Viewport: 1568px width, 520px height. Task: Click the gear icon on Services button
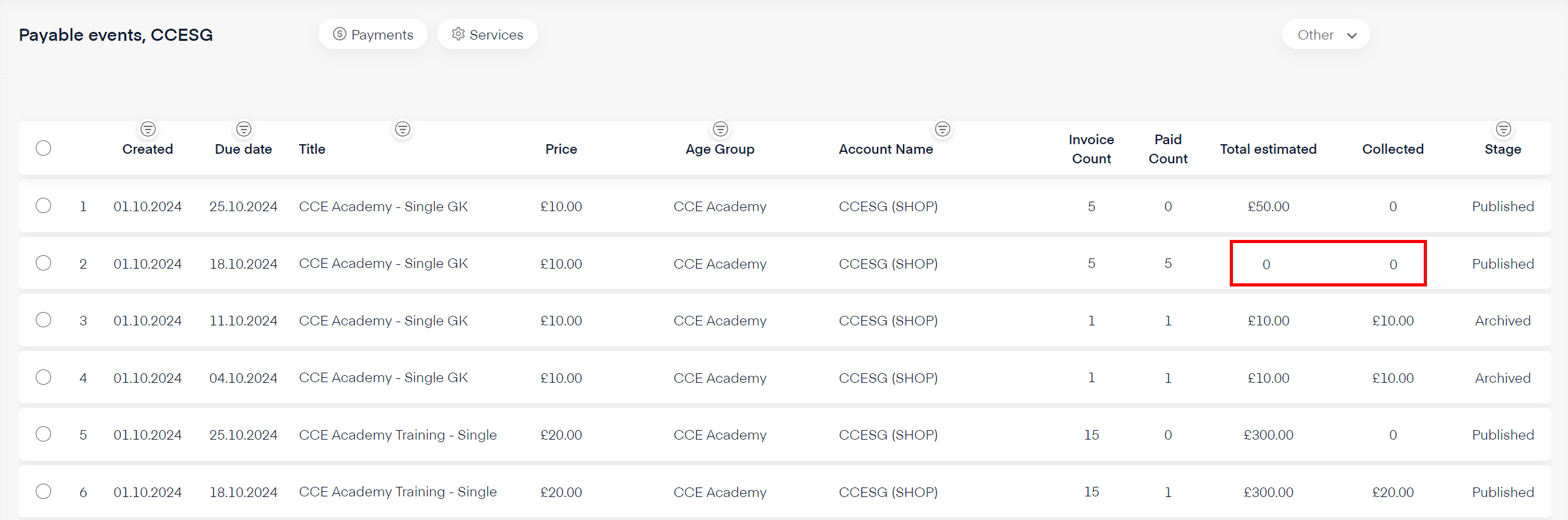[458, 34]
